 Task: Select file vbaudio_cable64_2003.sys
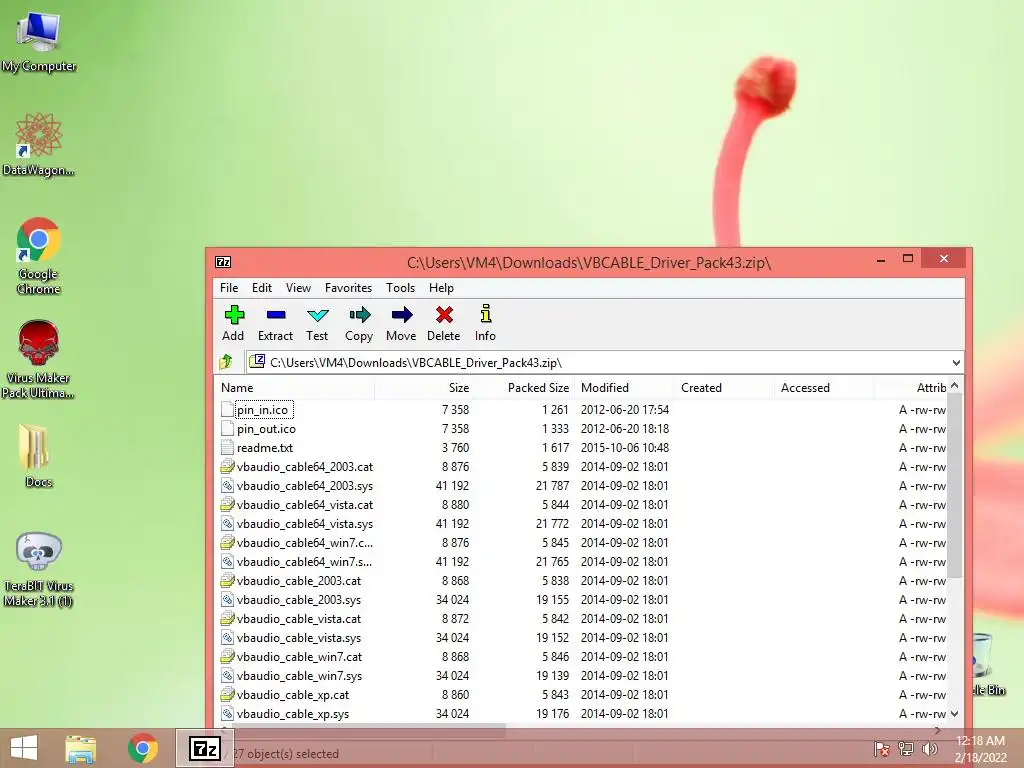coord(305,486)
